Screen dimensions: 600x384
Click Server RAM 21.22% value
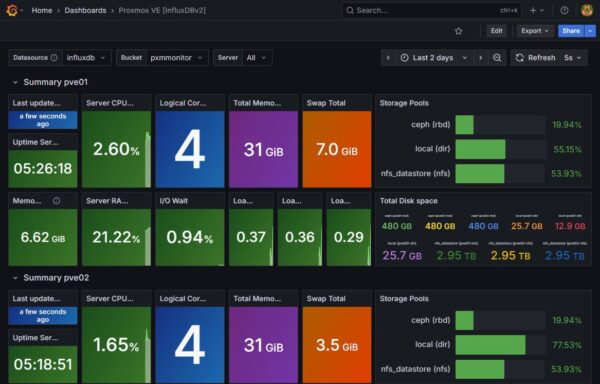pos(116,238)
